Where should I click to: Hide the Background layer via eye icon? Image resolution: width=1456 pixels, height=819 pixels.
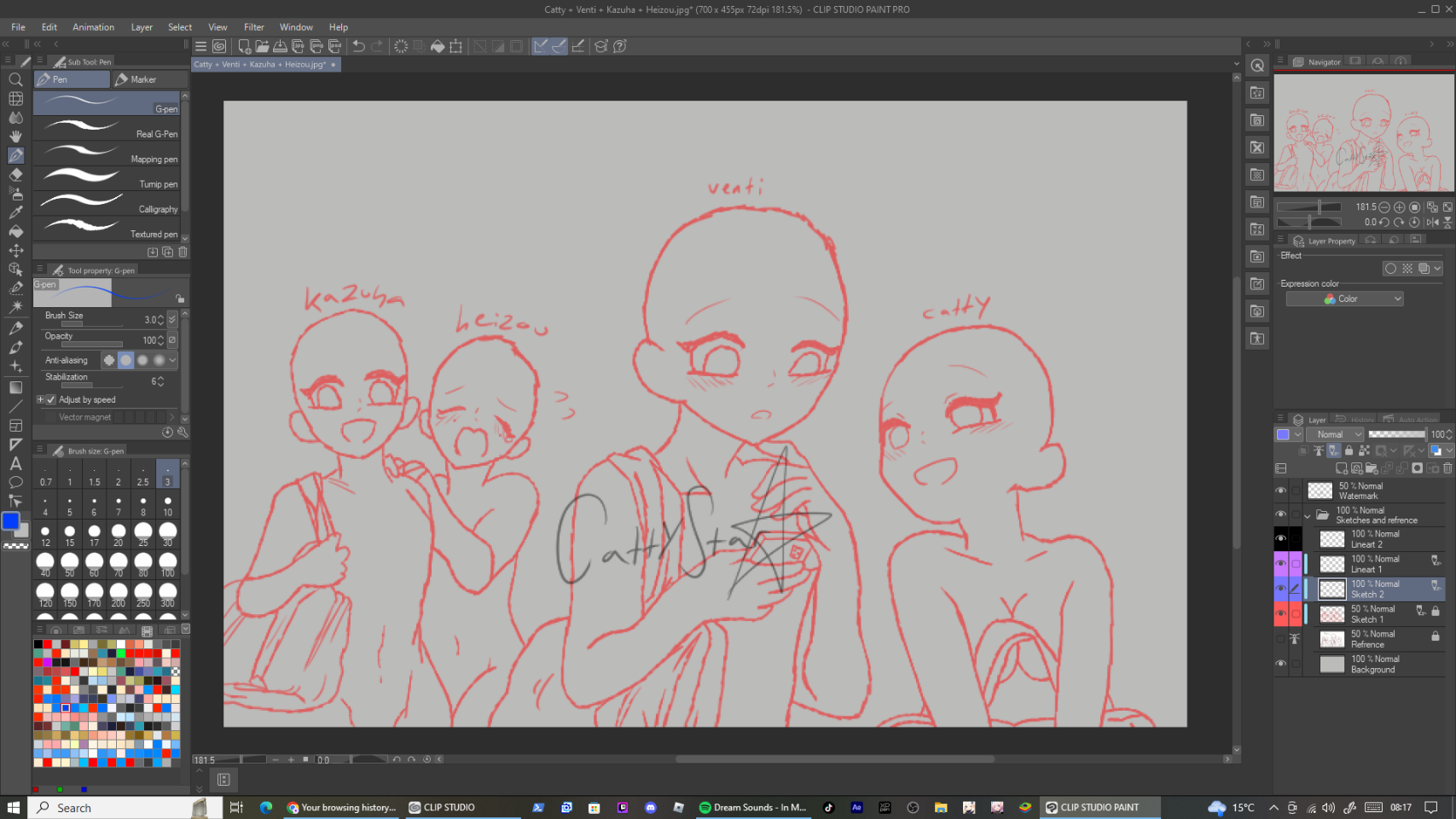(x=1280, y=664)
